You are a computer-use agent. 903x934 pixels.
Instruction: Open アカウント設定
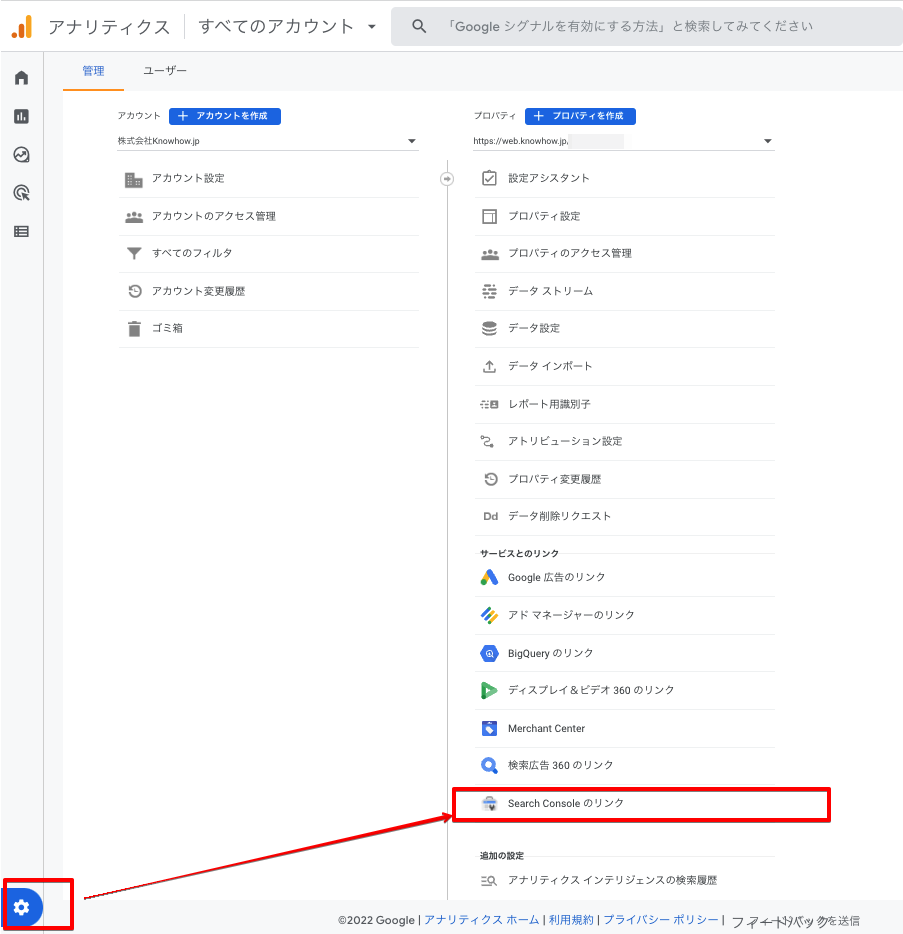tap(269, 179)
